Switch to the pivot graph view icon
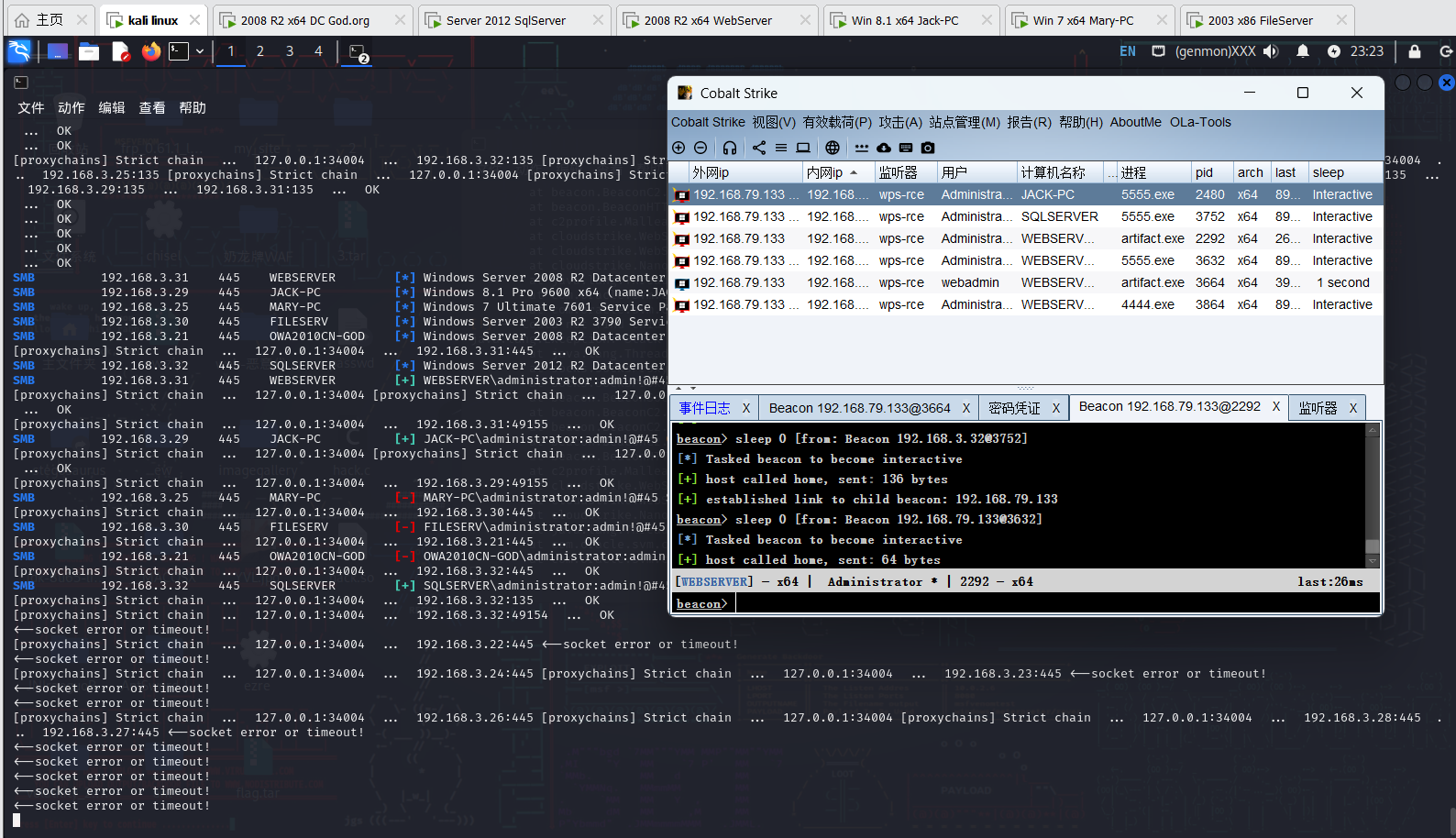Viewport: 1456px width, 838px height. pos(759,148)
